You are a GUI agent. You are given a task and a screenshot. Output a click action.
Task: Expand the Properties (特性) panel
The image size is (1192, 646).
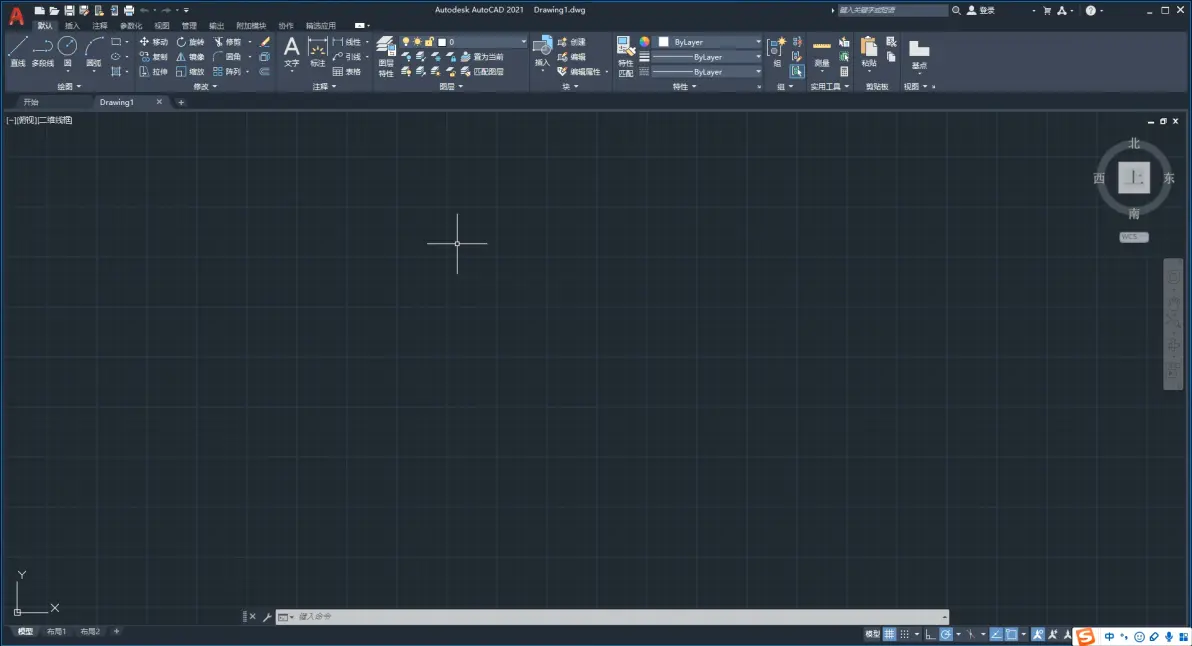684,87
